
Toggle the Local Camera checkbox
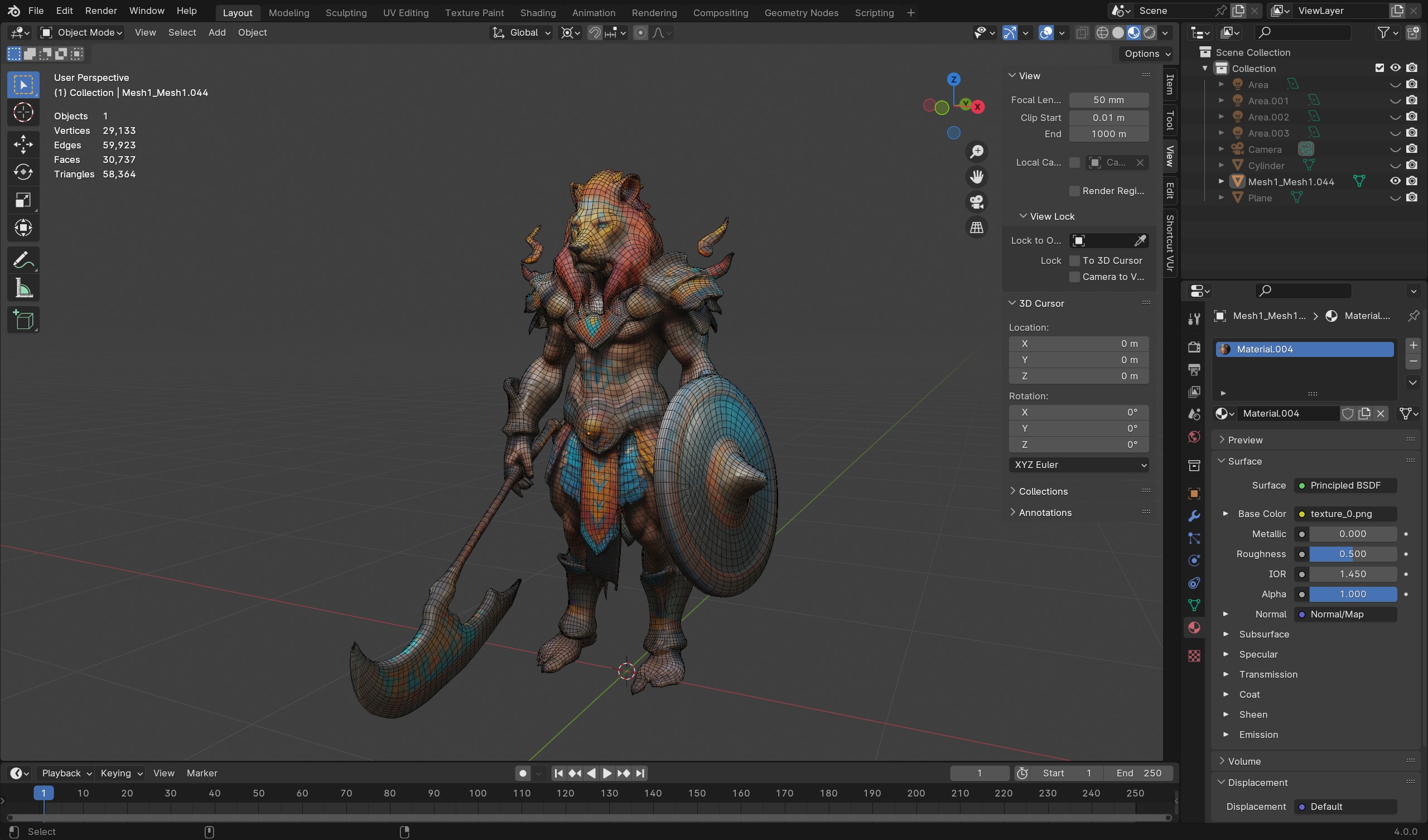pos(1074,163)
